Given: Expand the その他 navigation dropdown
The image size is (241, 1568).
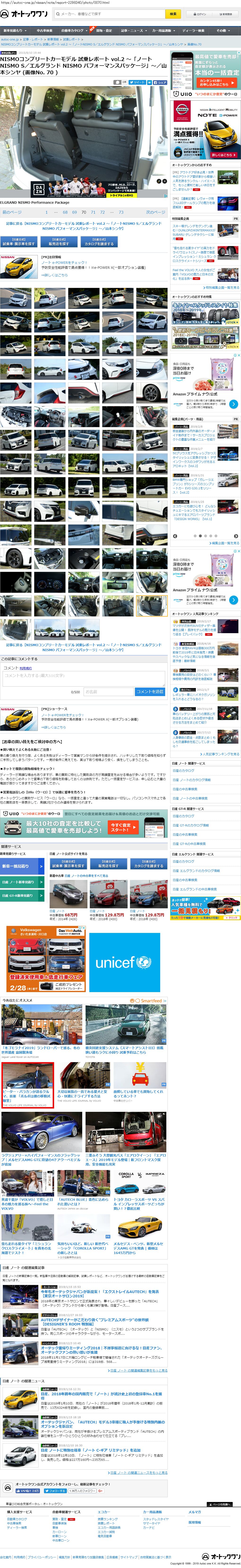Looking at the screenshot, I should [222, 31].
